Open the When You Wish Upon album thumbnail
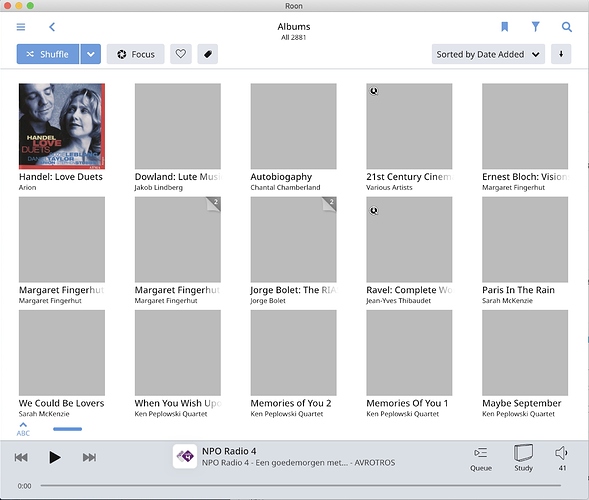The height and width of the screenshot is (500, 589). click(178, 353)
